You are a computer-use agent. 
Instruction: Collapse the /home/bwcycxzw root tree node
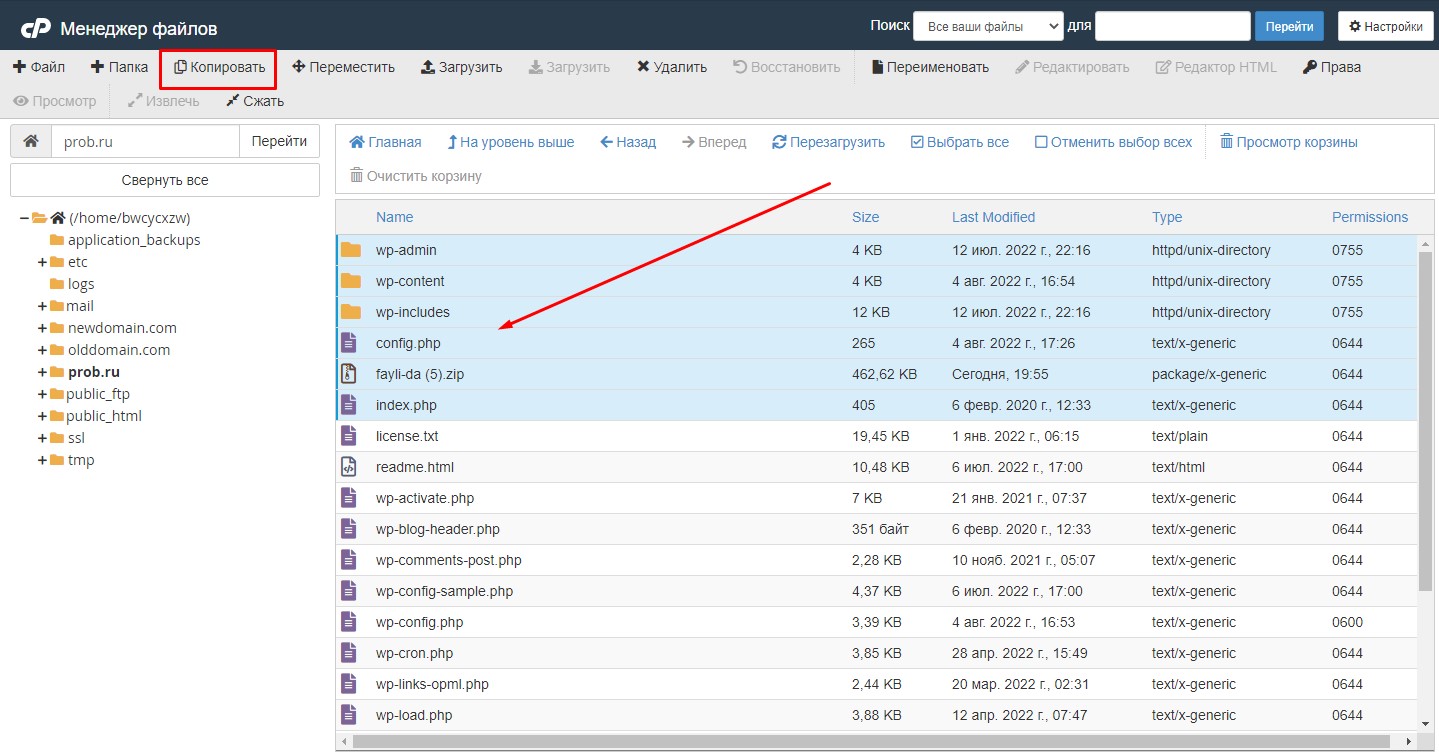(x=24, y=217)
